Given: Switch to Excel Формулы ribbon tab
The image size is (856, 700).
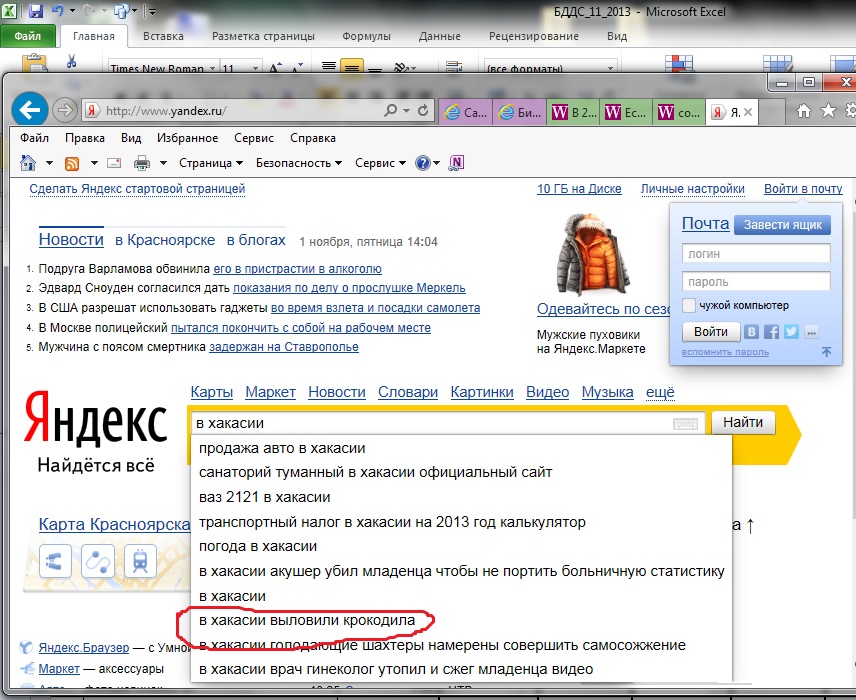Looking at the screenshot, I should pos(366,36).
